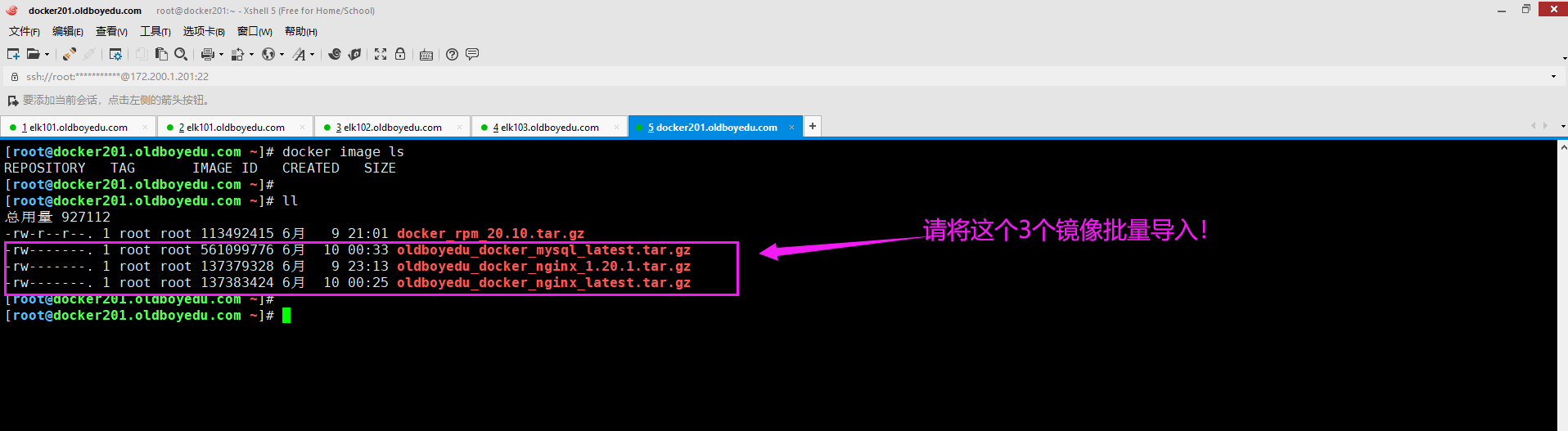Close the 4 elk103.oldboyedu.com tab

coord(617,128)
